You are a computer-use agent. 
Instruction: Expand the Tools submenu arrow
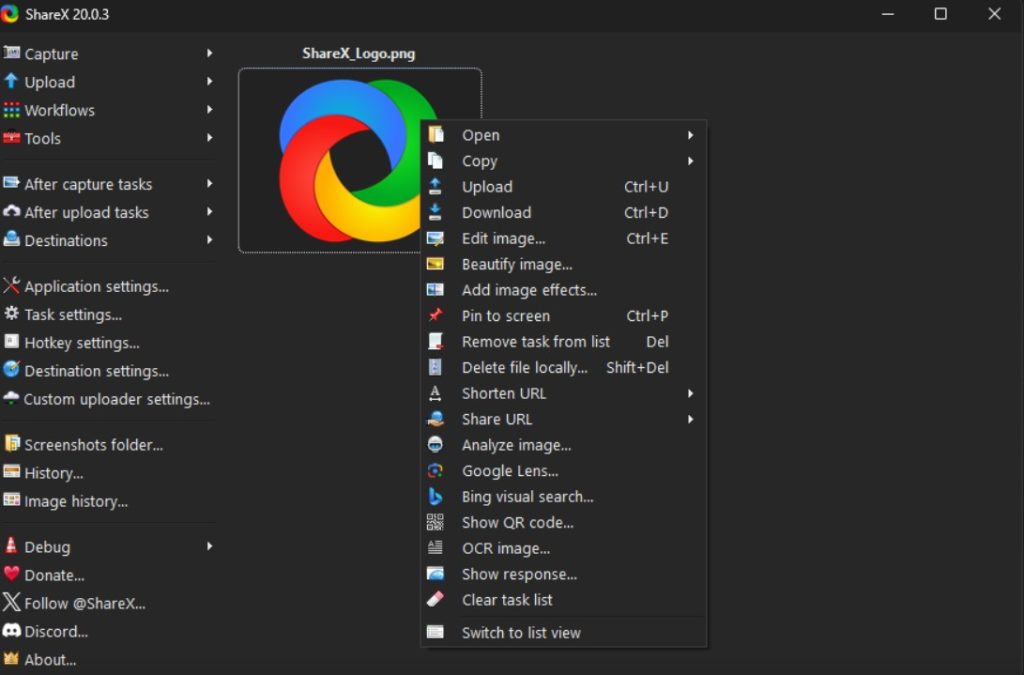[210, 137]
